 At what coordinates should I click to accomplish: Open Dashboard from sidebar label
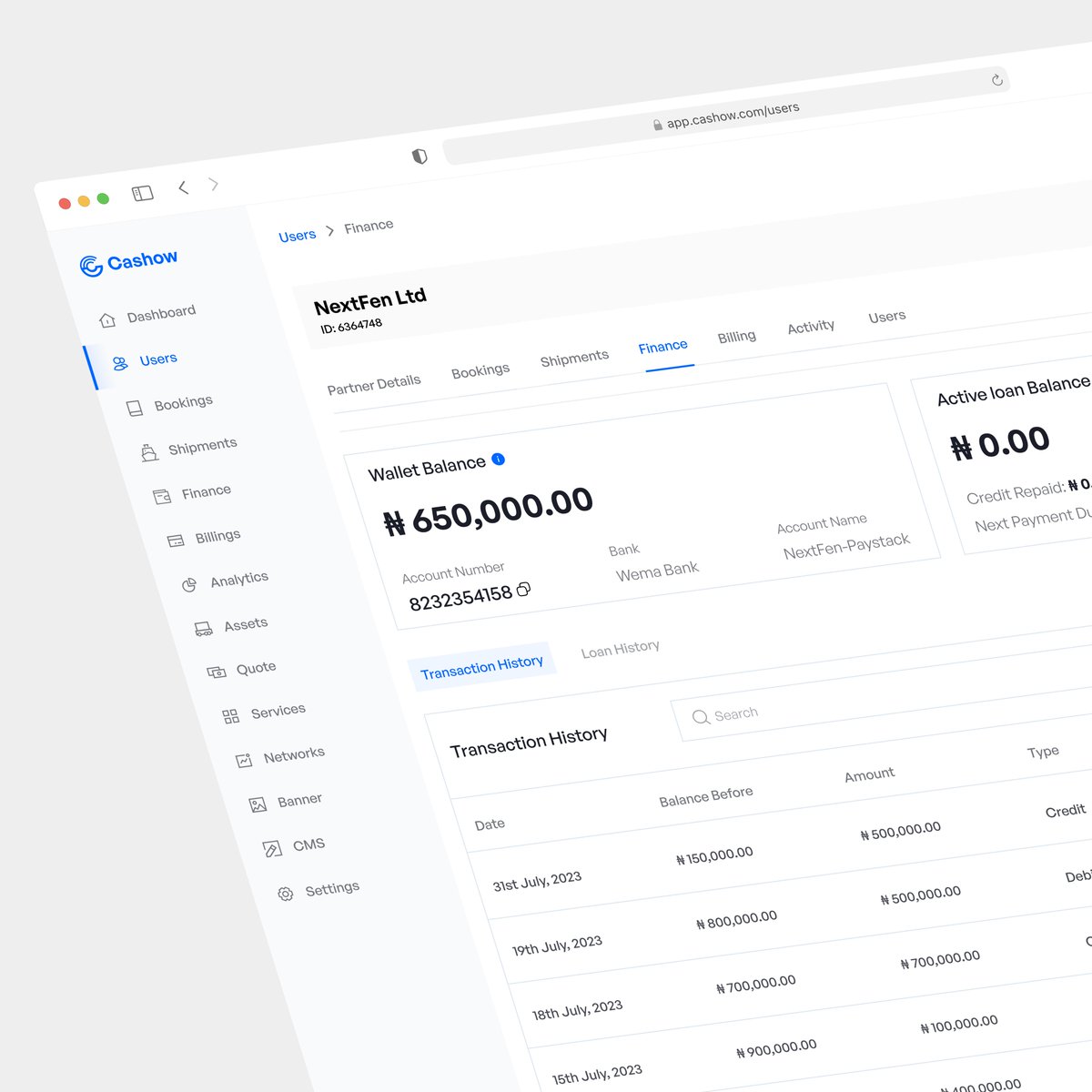pyautogui.click(x=162, y=313)
